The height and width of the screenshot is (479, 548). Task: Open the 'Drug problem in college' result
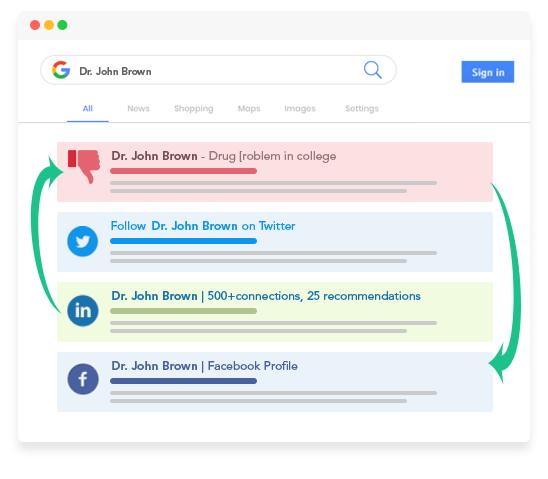pyautogui.click(x=224, y=156)
